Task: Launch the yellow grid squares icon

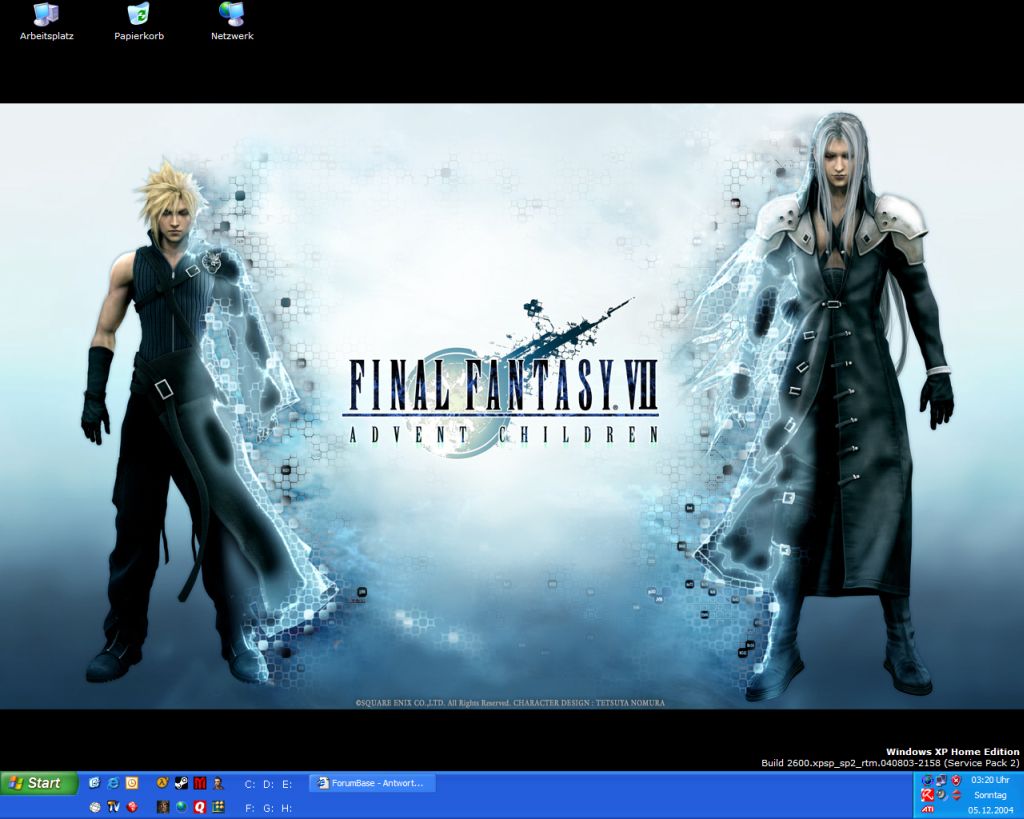Action: [218, 807]
